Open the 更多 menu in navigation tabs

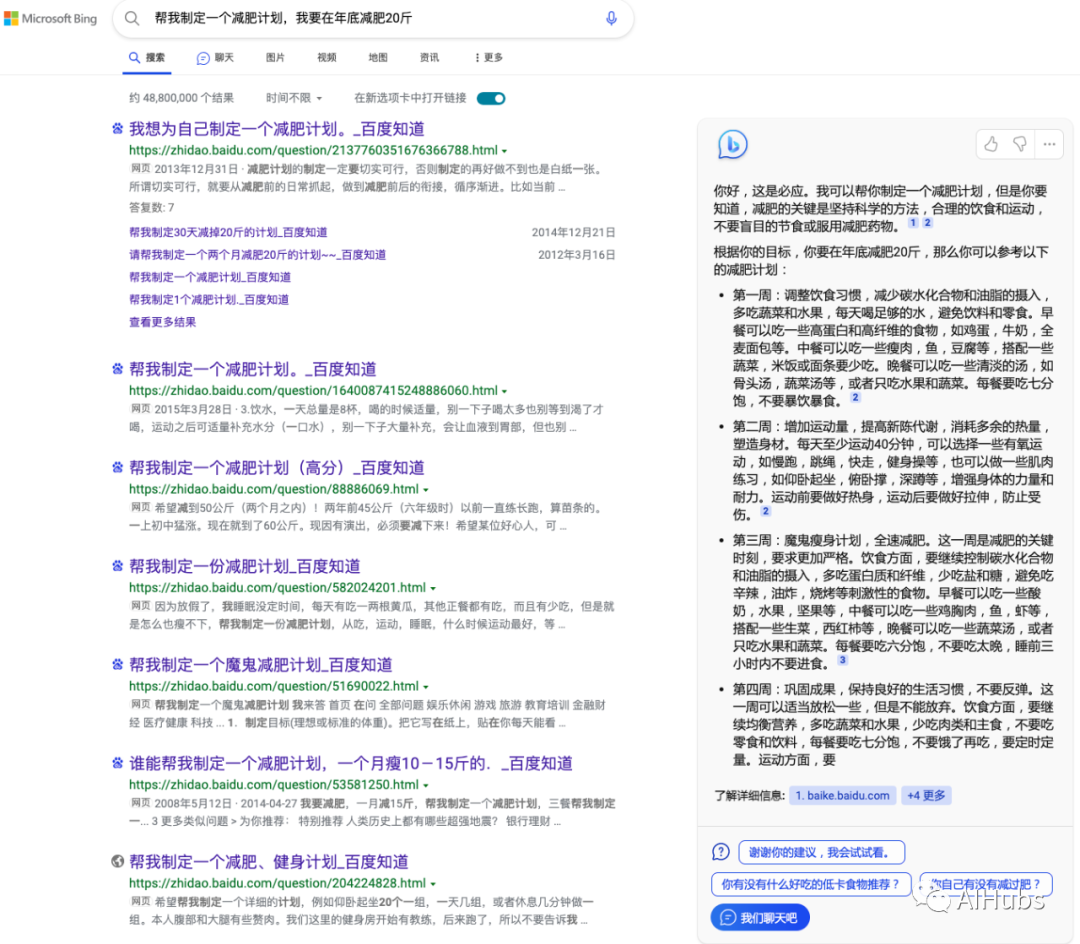(488, 58)
